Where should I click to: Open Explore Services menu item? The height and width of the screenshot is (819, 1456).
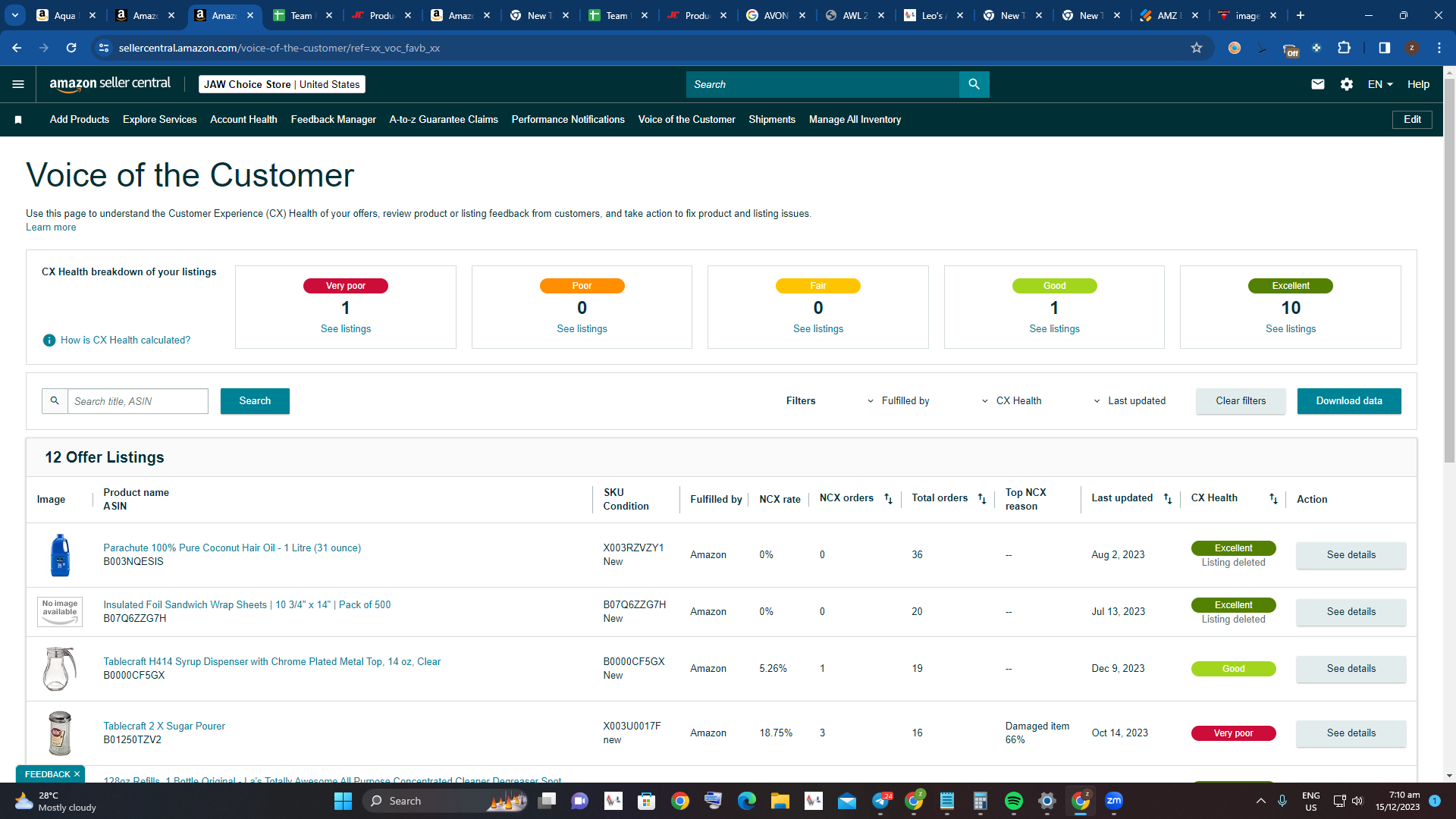160,120
